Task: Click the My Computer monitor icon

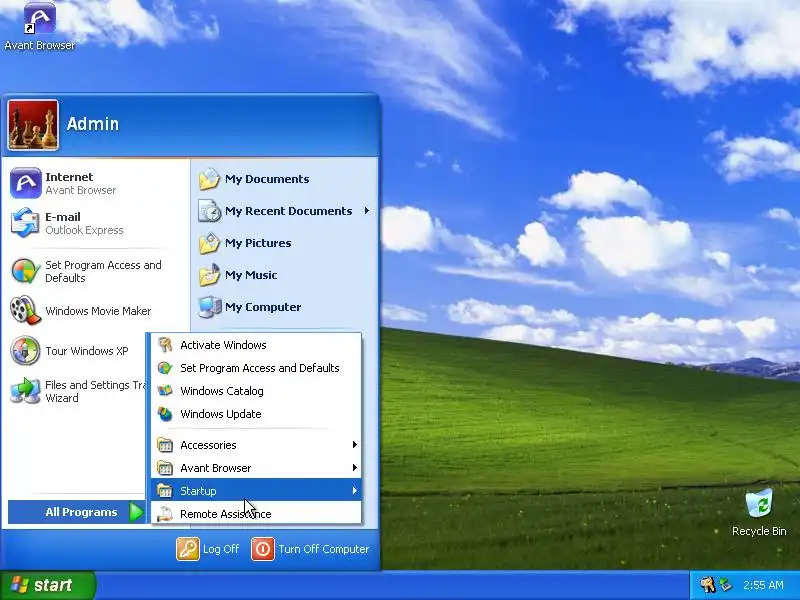Action: click(209, 307)
